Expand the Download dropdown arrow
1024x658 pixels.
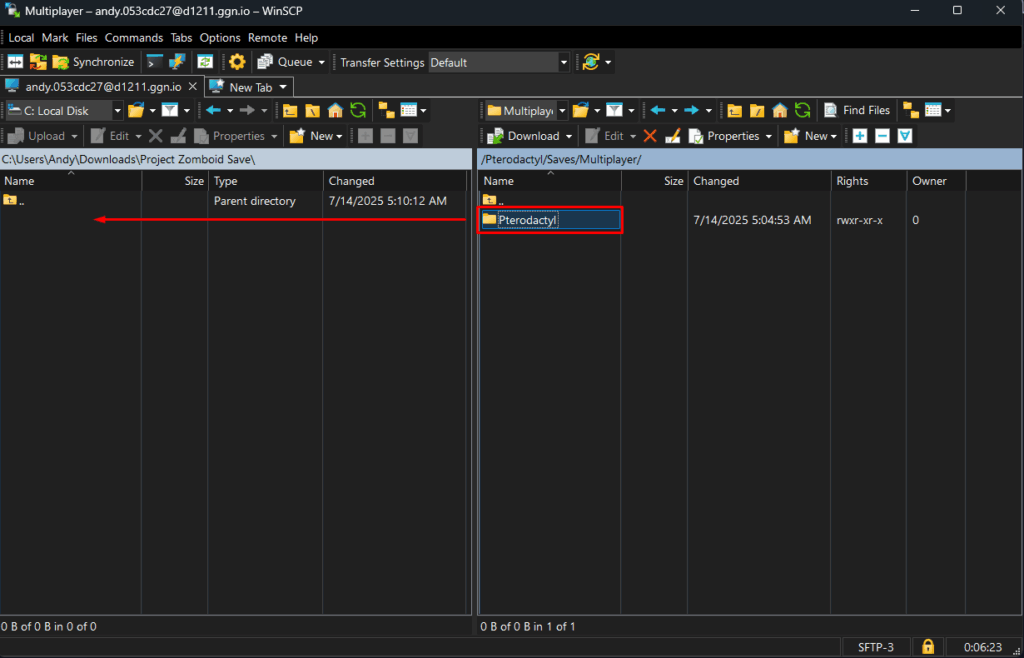click(569, 136)
